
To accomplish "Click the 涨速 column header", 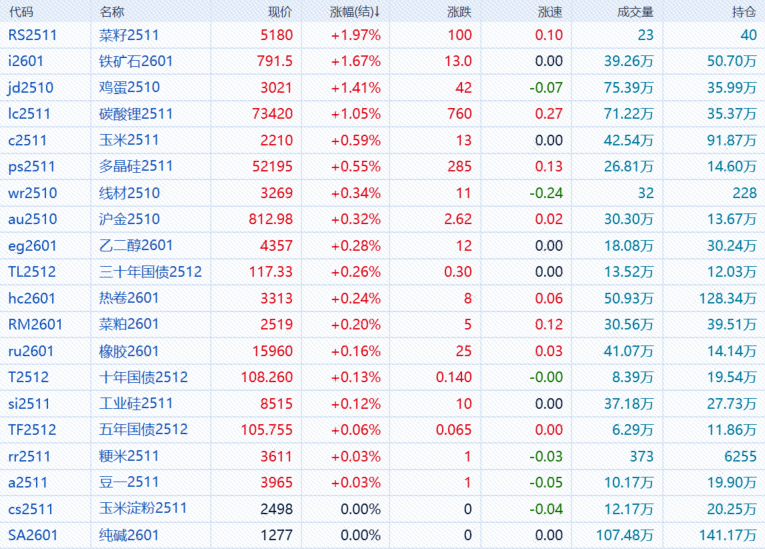I will pos(549,11).
